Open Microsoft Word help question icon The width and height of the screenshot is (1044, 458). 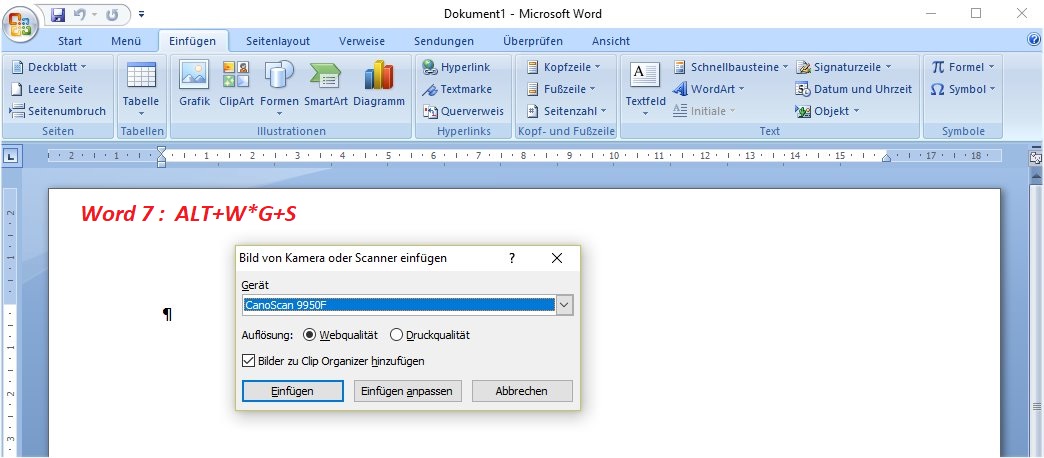pos(1033,40)
